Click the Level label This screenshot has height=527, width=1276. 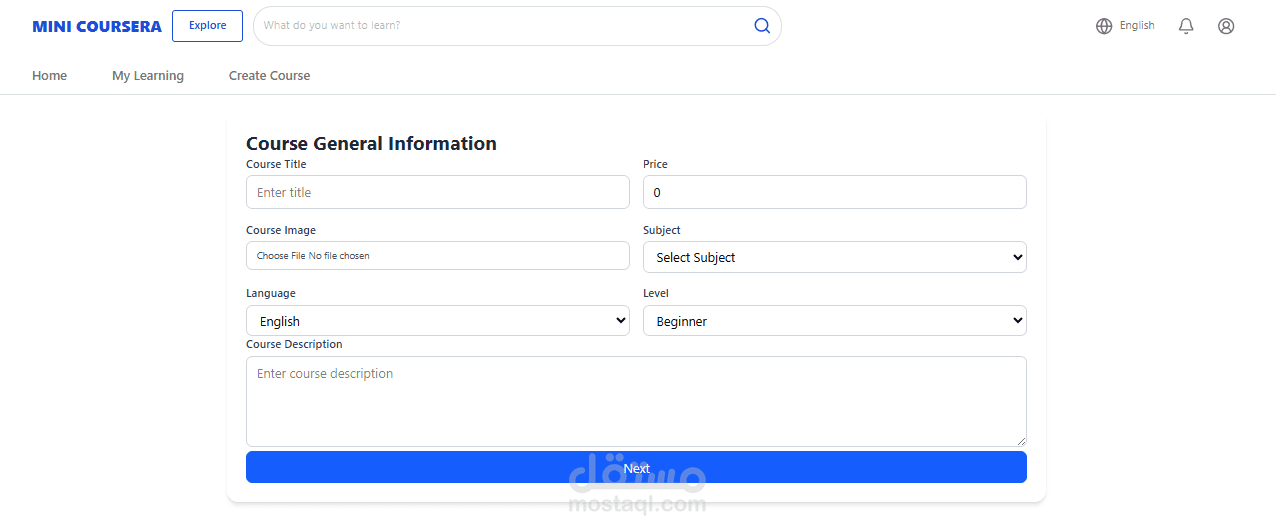[x=656, y=293]
